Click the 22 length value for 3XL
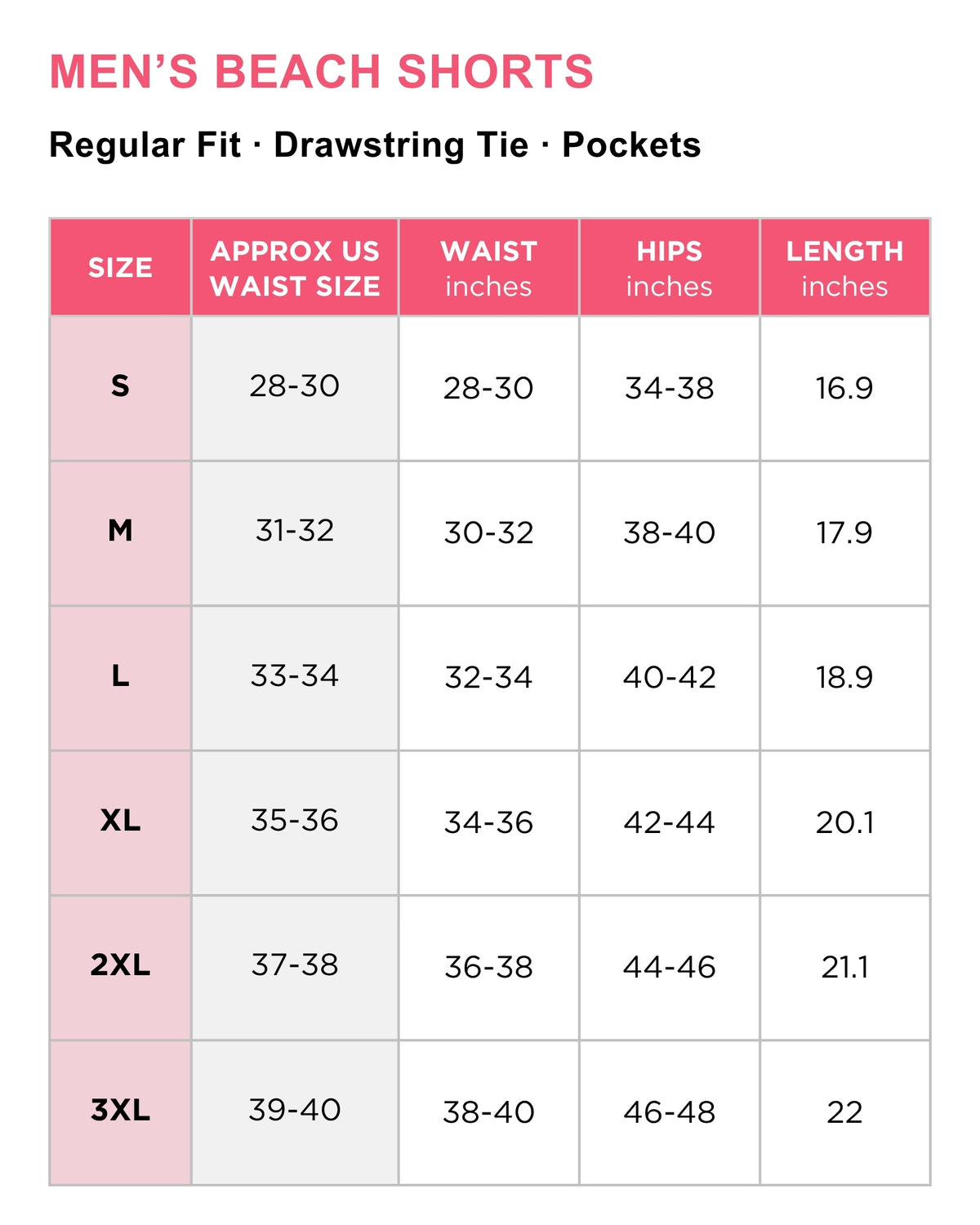The image size is (980, 1225). coord(844,1111)
